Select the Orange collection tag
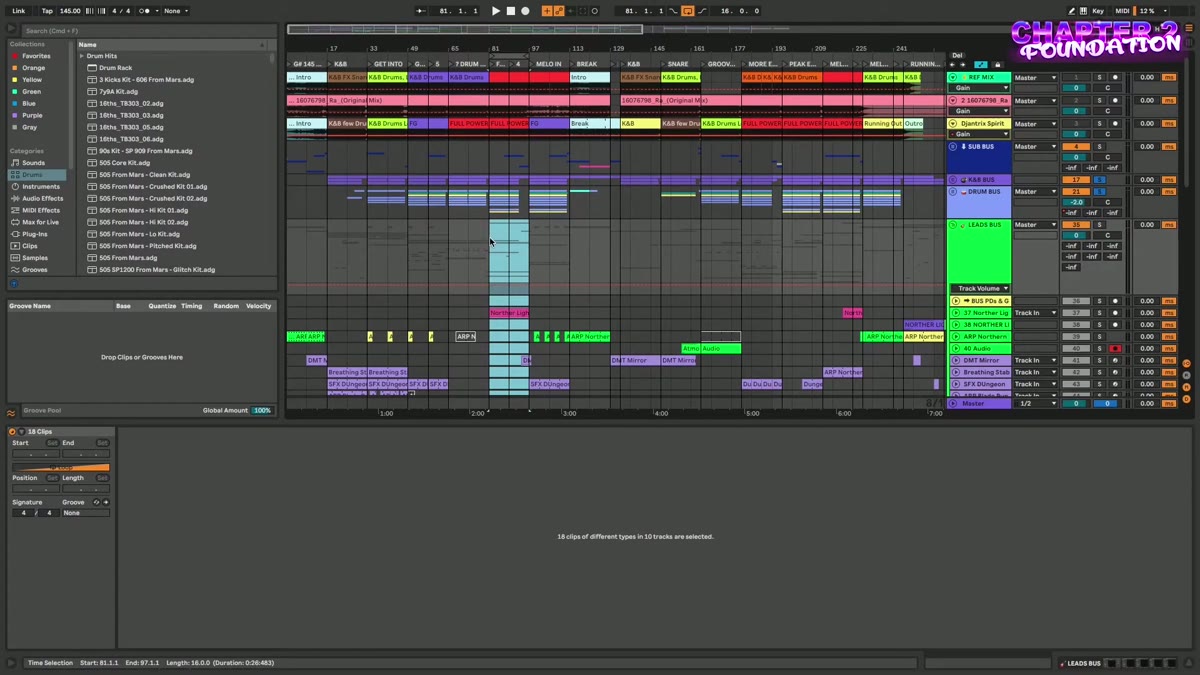This screenshot has width=1200, height=675. coord(33,68)
